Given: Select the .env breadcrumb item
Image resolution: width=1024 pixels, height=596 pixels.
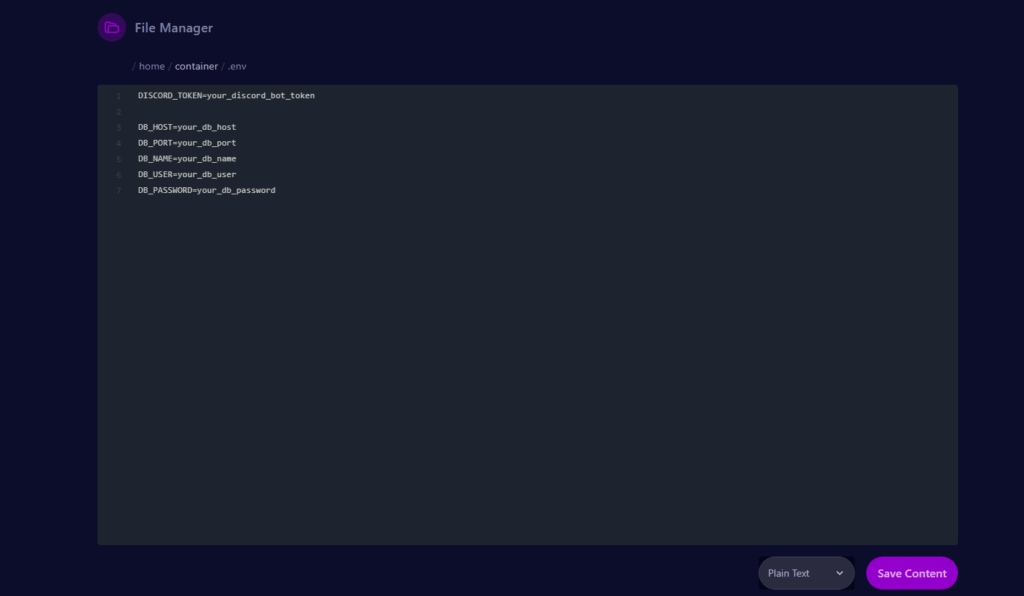Looking at the screenshot, I should [237, 66].
